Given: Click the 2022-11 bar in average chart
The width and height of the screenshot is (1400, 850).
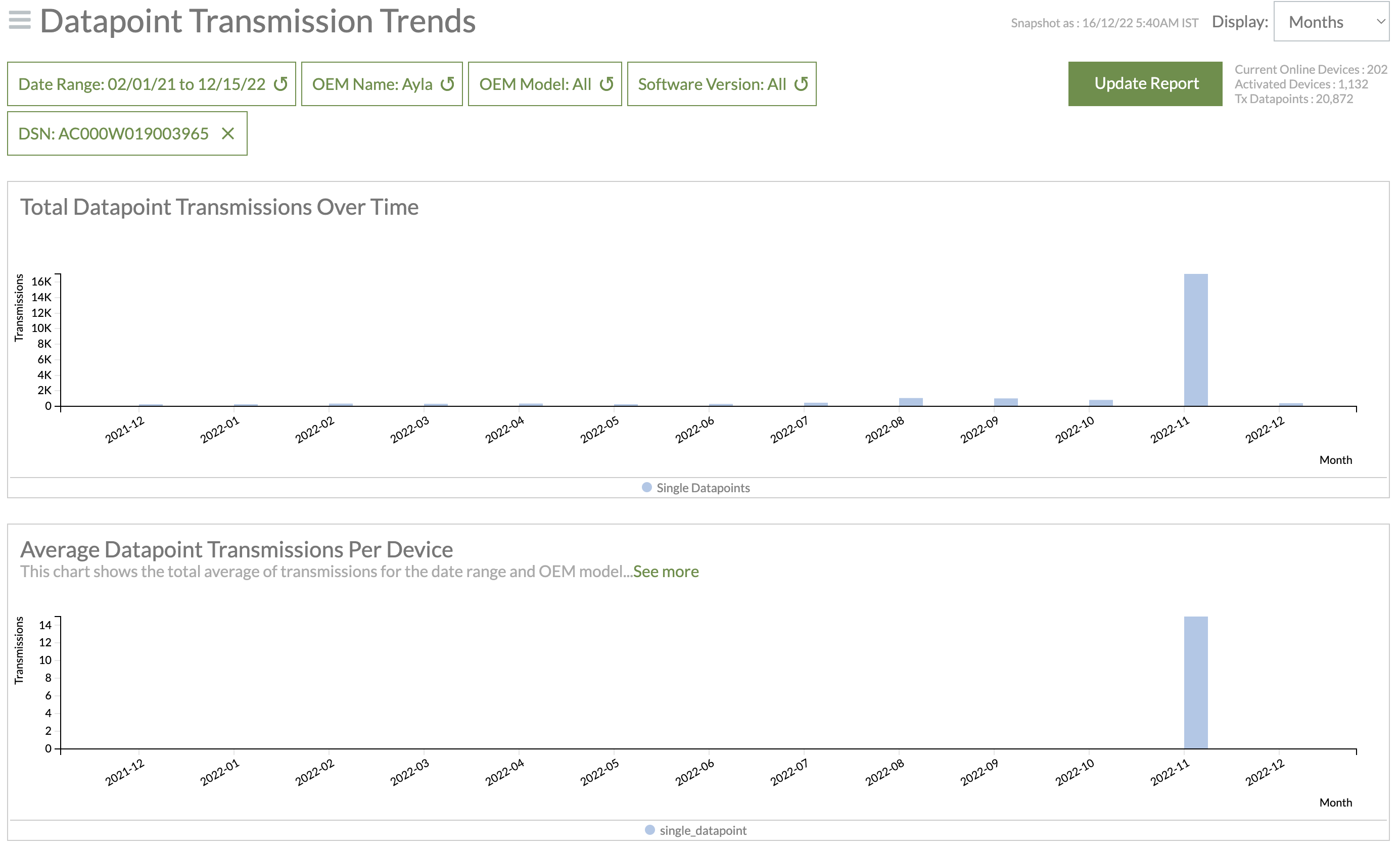Looking at the screenshot, I should (x=1195, y=682).
